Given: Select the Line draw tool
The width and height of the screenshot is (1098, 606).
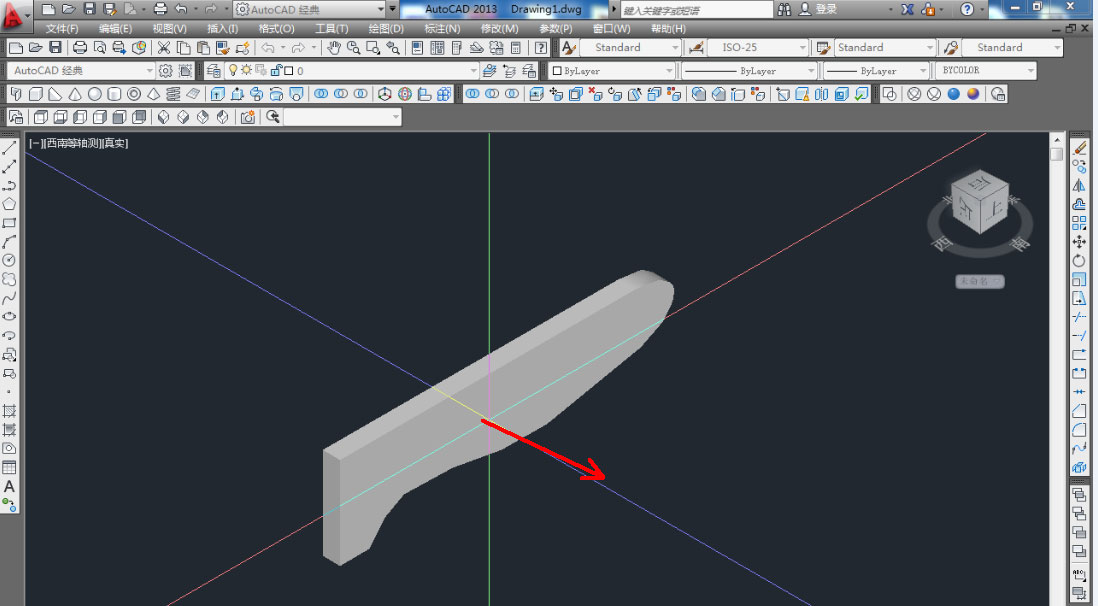Looking at the screenshot, I should pyautogui.click(x=9, y=149).
